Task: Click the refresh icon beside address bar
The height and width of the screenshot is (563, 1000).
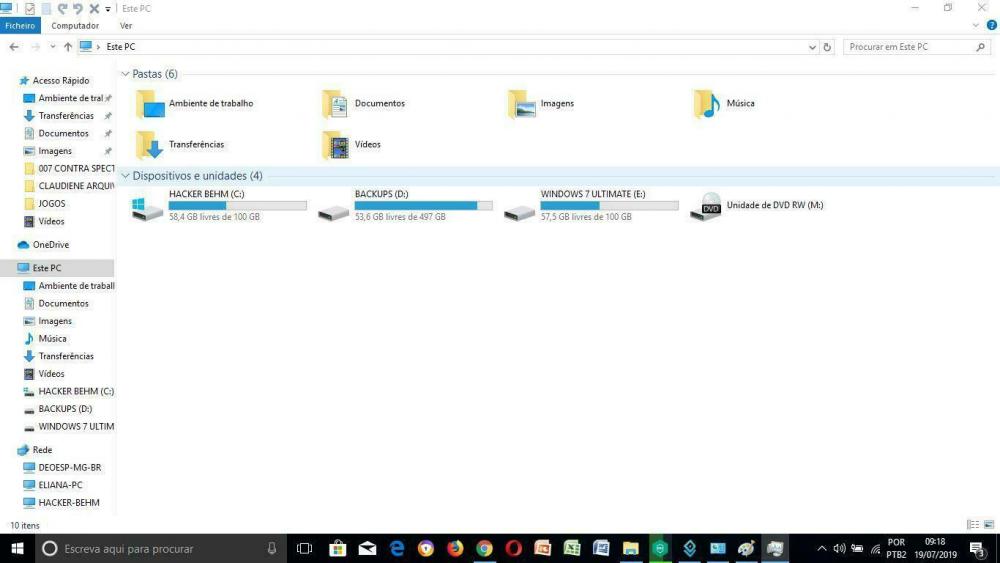Action: point(828,47)
